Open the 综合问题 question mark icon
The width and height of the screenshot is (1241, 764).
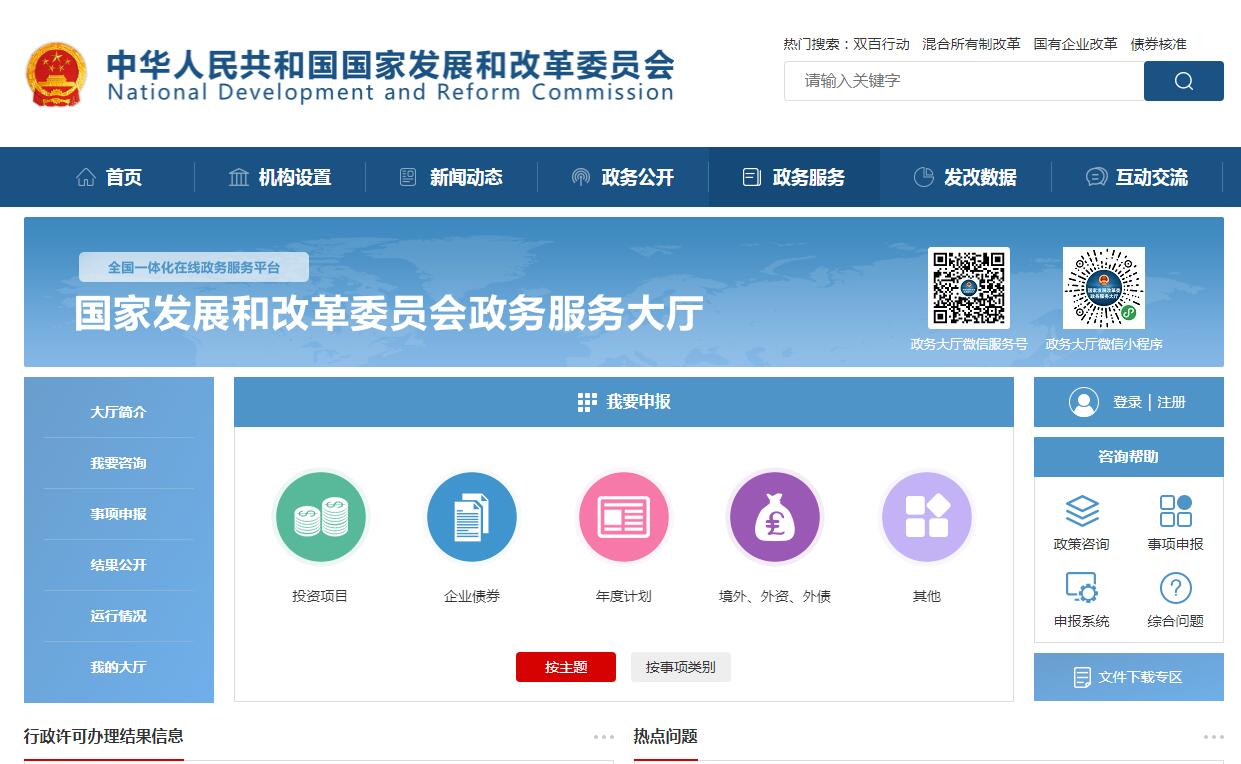pos(1175,588)
